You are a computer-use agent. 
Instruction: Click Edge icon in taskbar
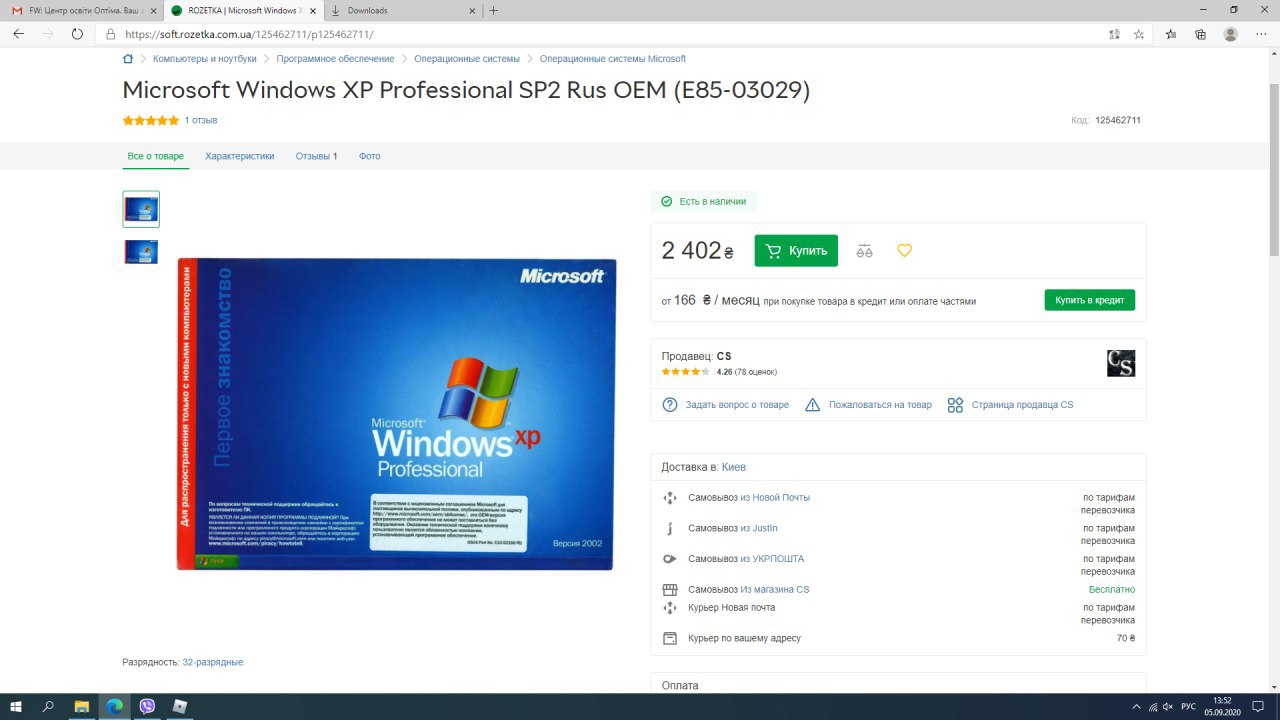coord(115,706)
